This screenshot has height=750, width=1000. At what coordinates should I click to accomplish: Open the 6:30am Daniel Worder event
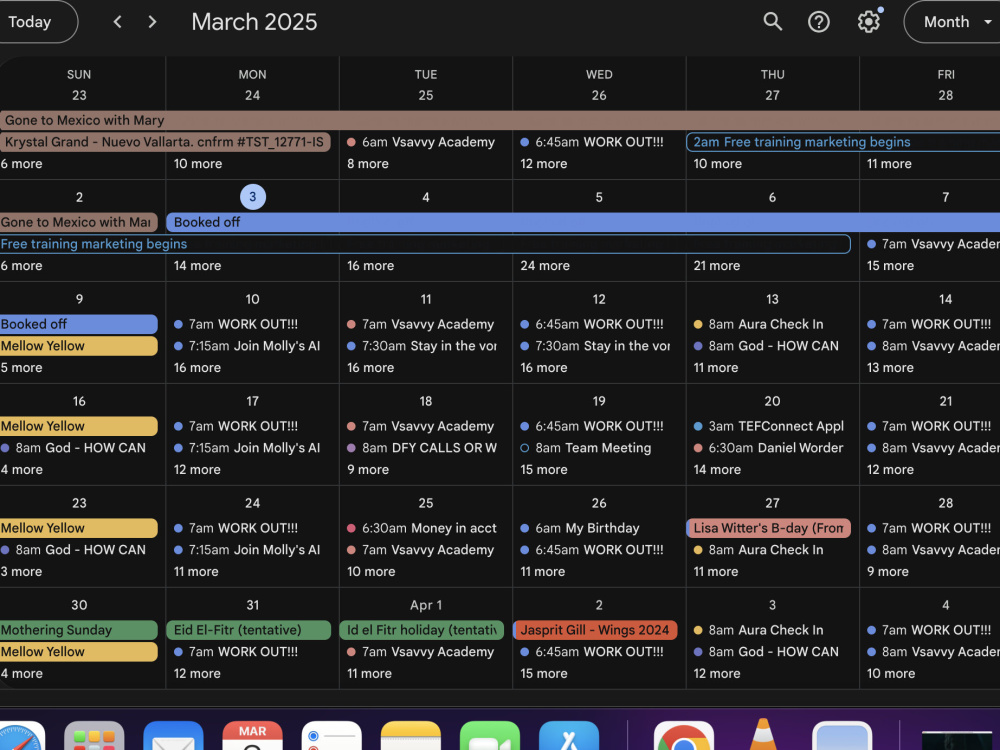tap(769, 448)
